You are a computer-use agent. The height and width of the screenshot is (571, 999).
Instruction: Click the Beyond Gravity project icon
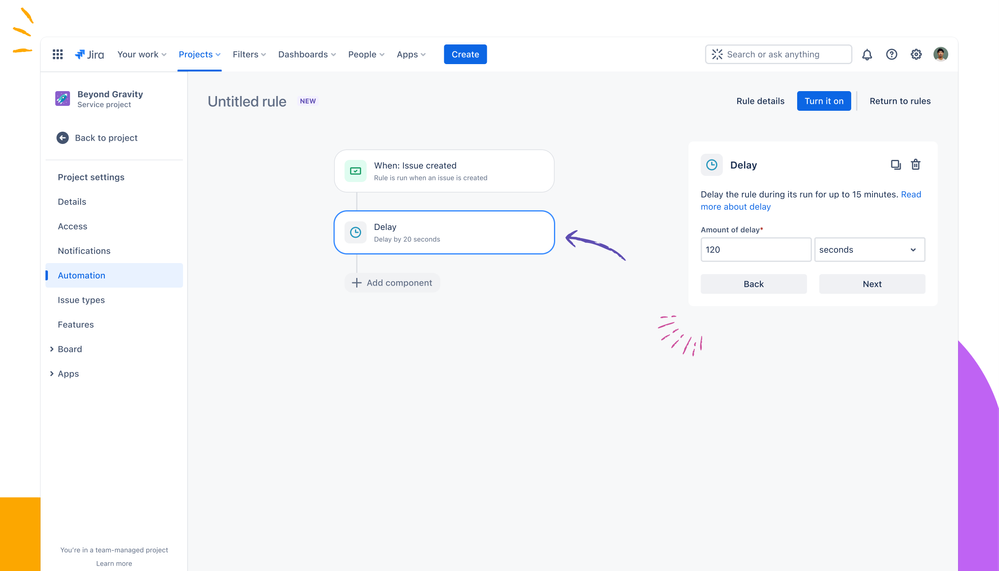[x=62, y=98]
